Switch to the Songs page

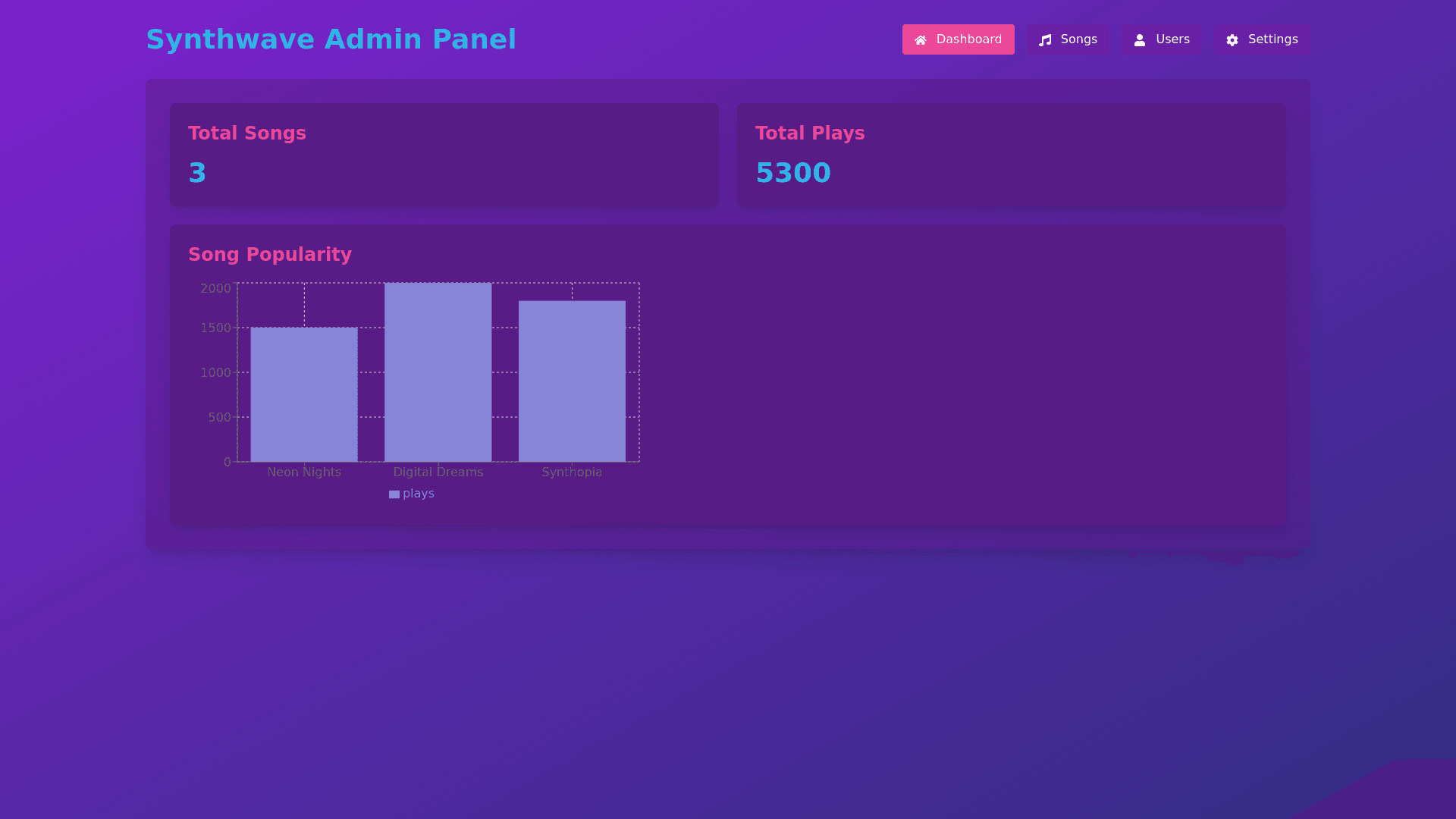(1068, 39)
